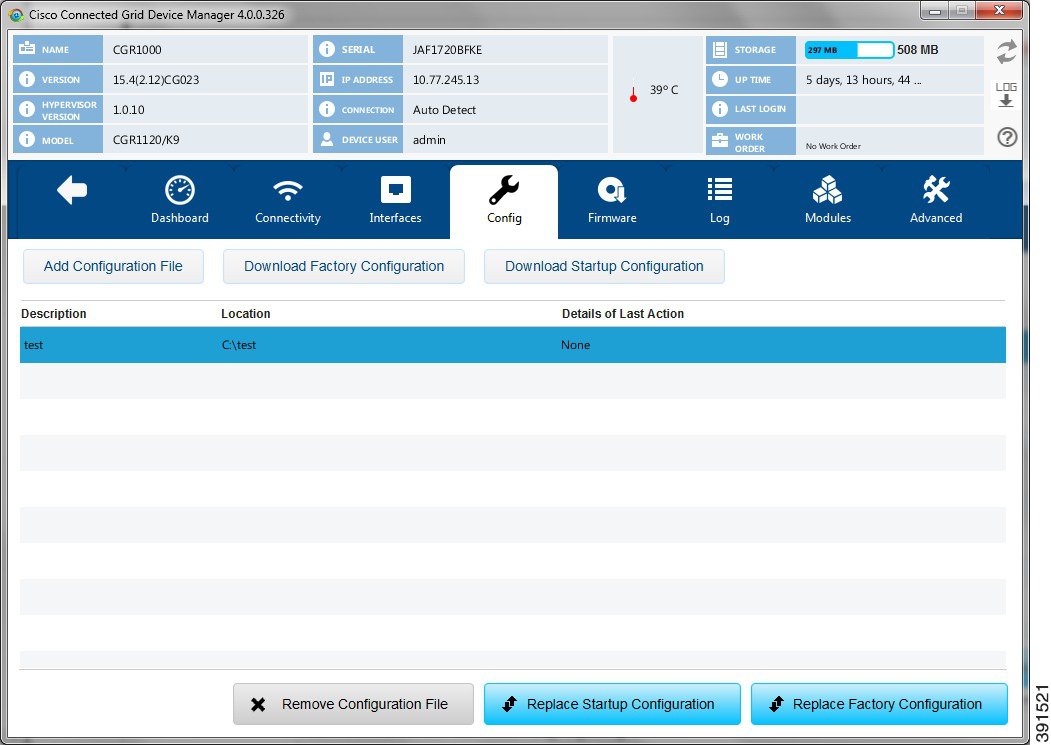Click the Description column header
Image resolution: width=1051 pixels, height=745 pixels.
54,314
